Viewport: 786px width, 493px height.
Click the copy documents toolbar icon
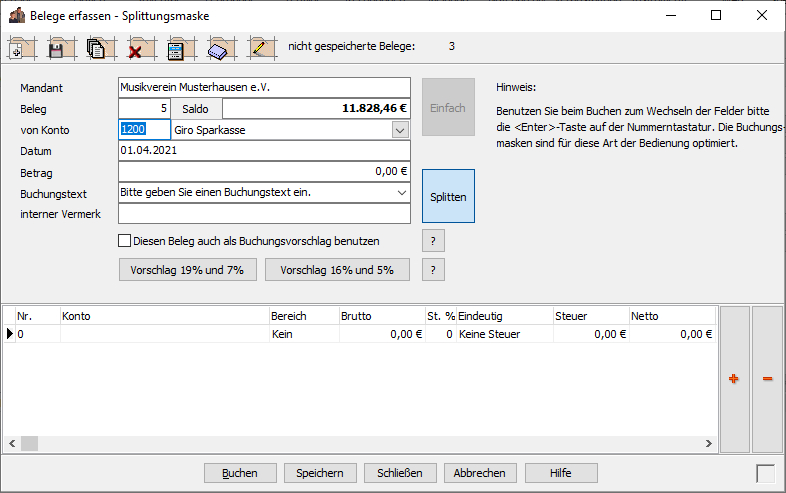click(x=97, y=47)
